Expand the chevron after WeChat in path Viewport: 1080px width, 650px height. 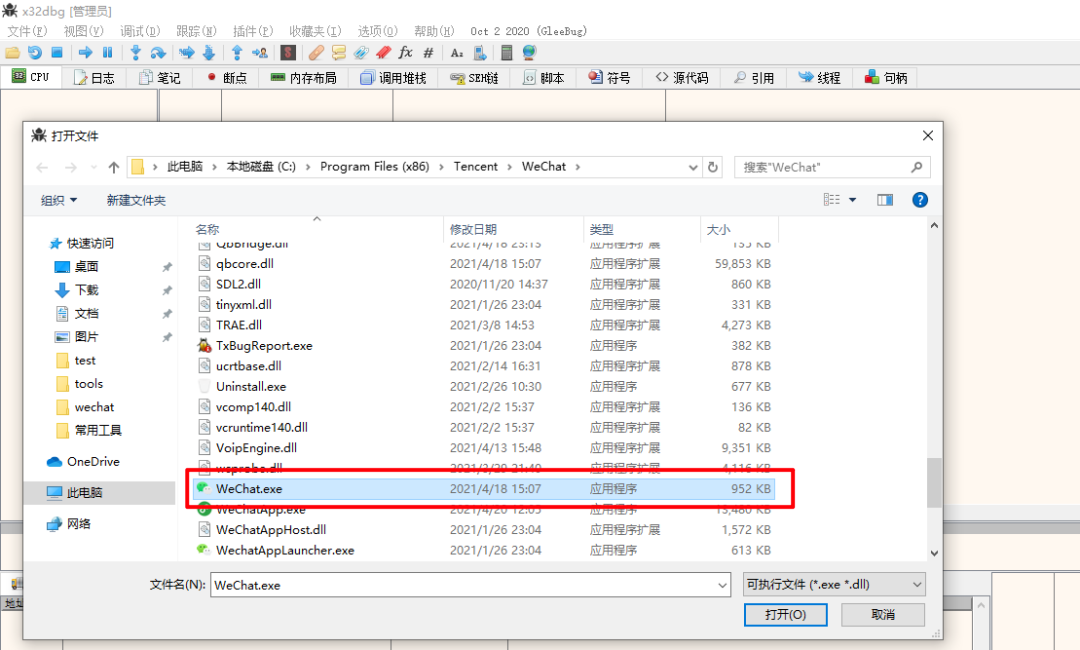click(577, 167)
